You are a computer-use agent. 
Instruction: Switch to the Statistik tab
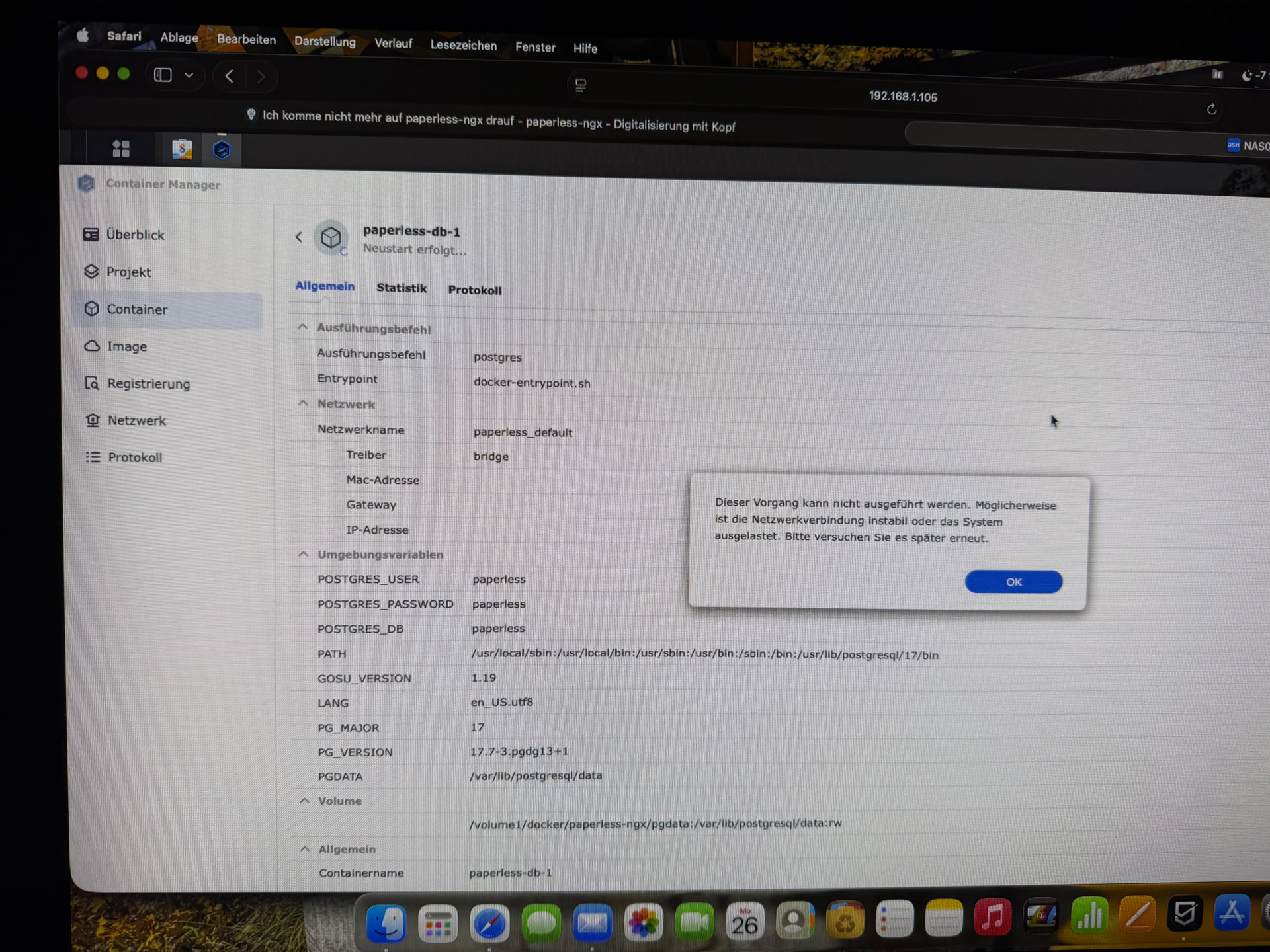(x=401, y=288)
